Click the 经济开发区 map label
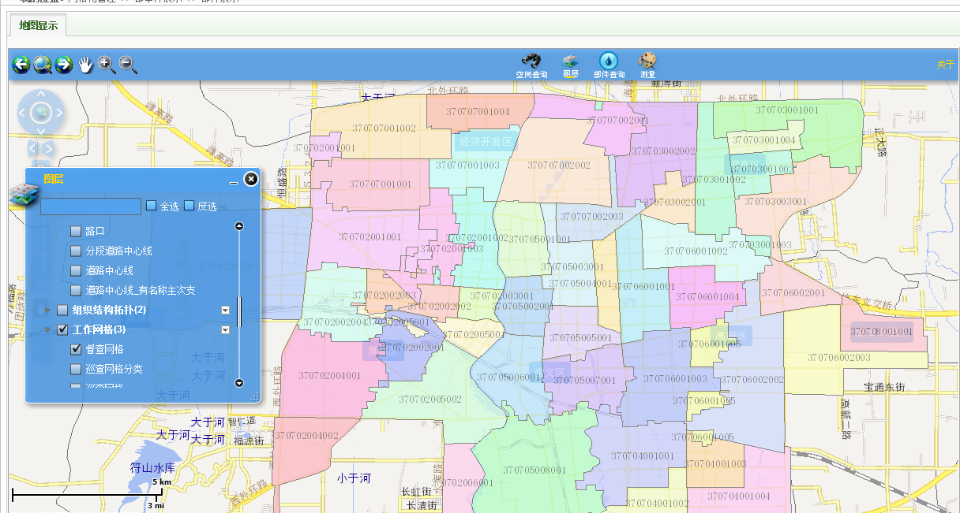The width and height of the screenshot is (960, 513). (x=486, y=141)
